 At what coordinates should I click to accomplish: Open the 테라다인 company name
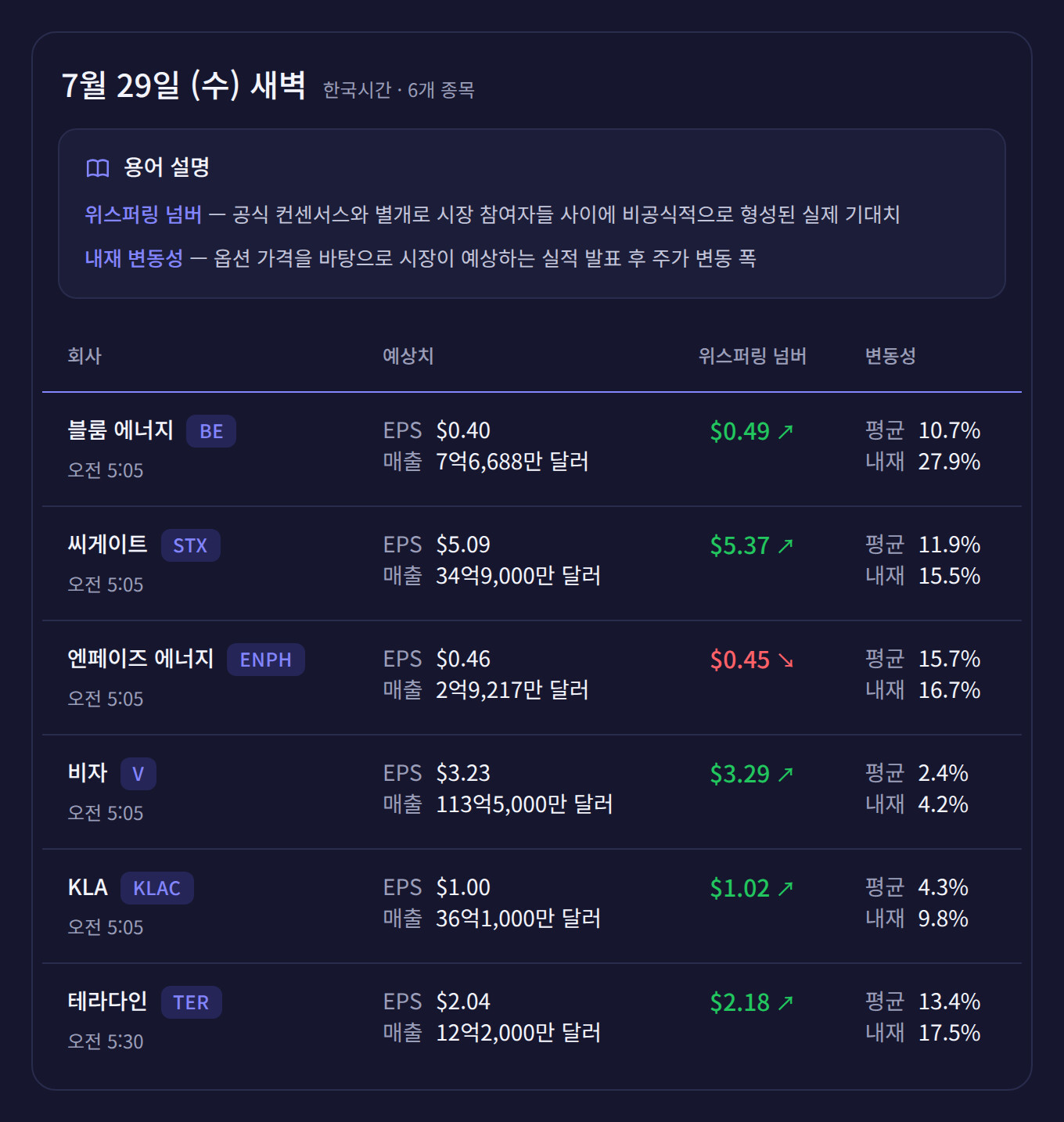(107, 1002)
